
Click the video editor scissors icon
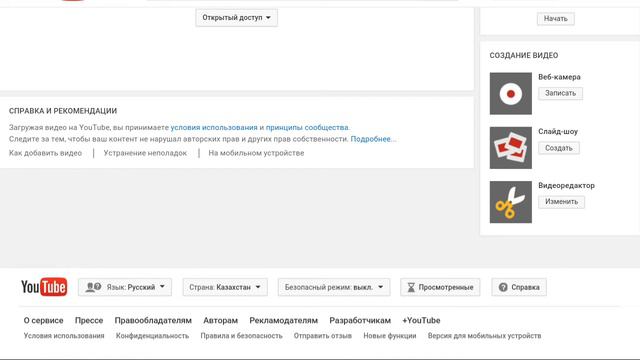click(511, 202)
